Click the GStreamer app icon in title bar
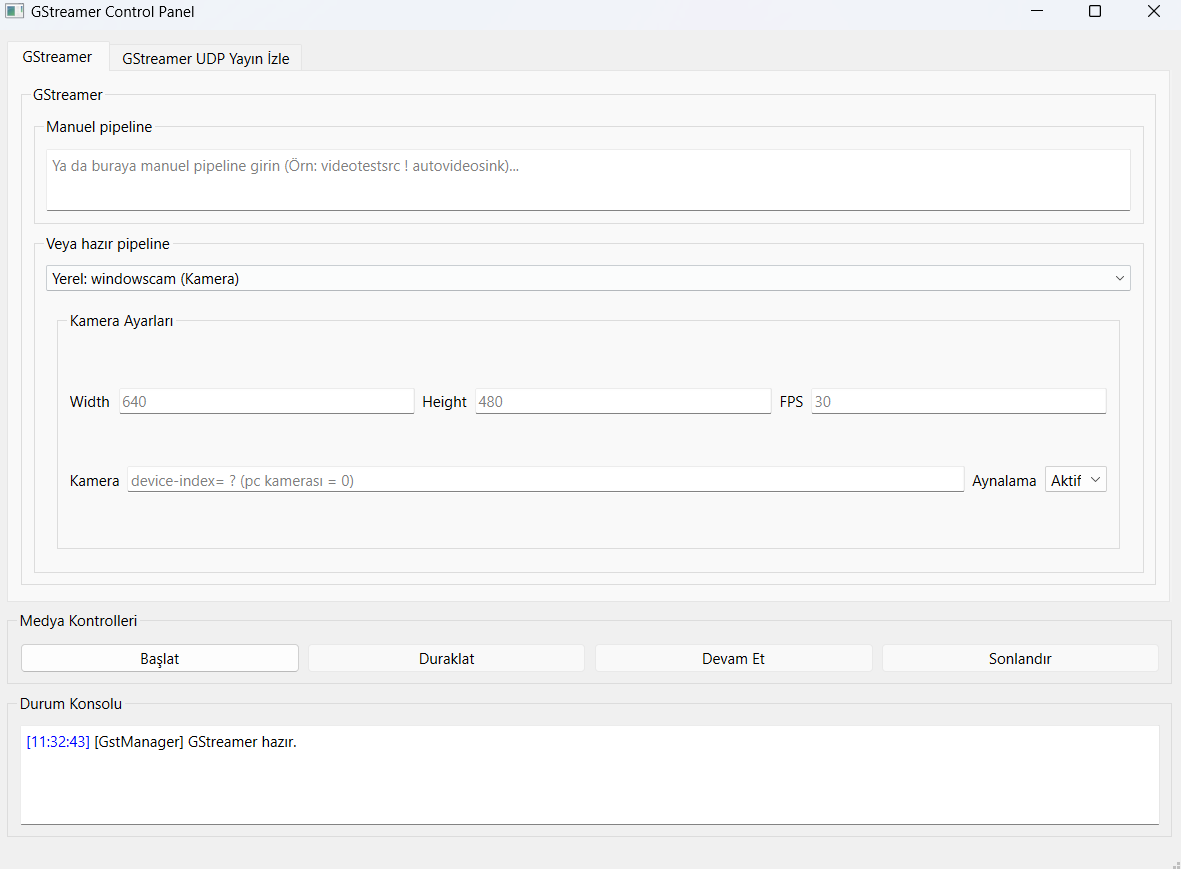 coord(14,12)
